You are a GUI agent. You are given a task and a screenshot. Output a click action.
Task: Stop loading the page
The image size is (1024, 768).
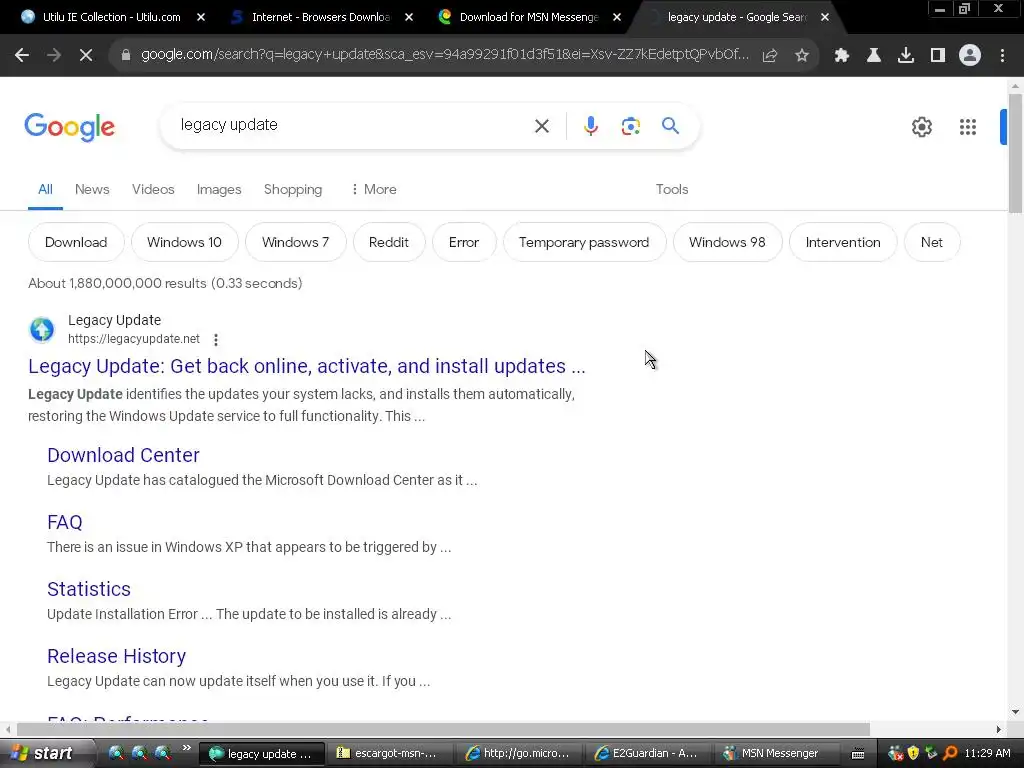[86, 56]
